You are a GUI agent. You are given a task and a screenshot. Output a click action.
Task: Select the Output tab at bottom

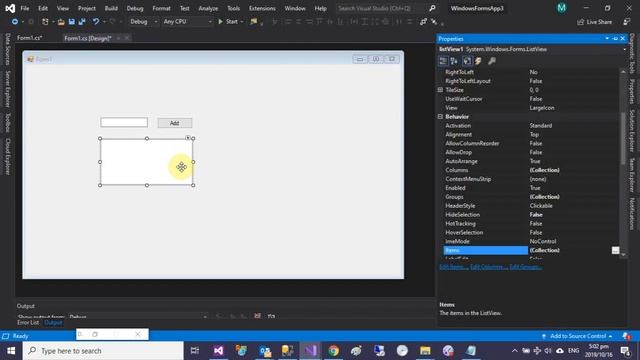point(53,322)
